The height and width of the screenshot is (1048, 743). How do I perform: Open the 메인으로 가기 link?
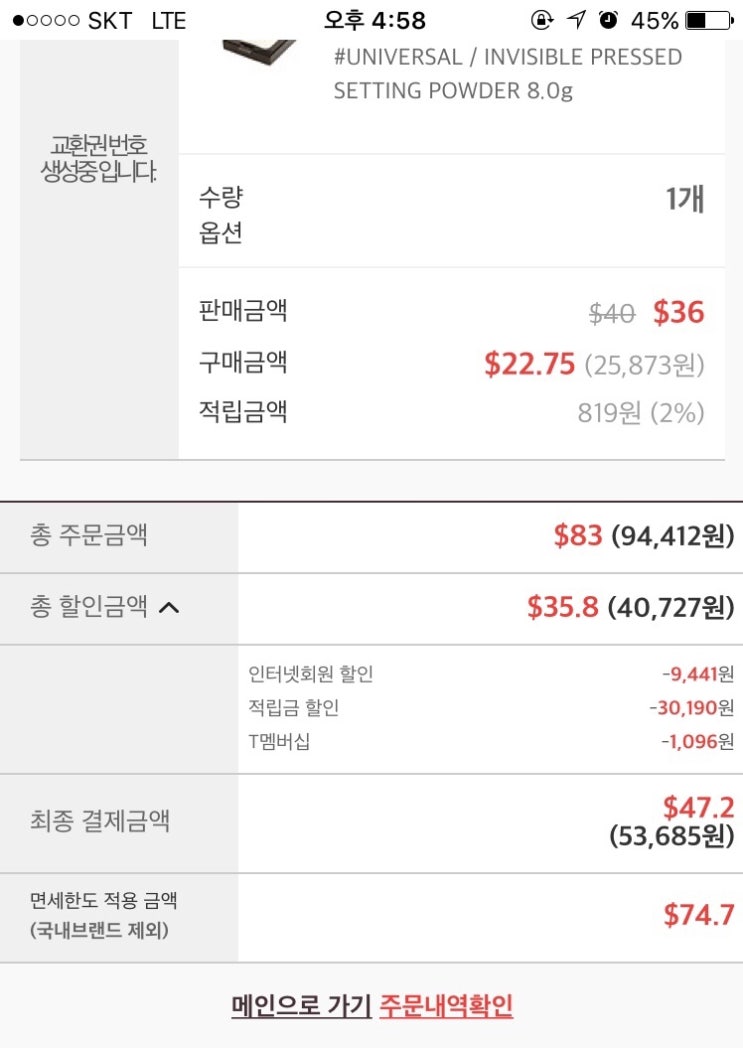(x=301, y=1005)
